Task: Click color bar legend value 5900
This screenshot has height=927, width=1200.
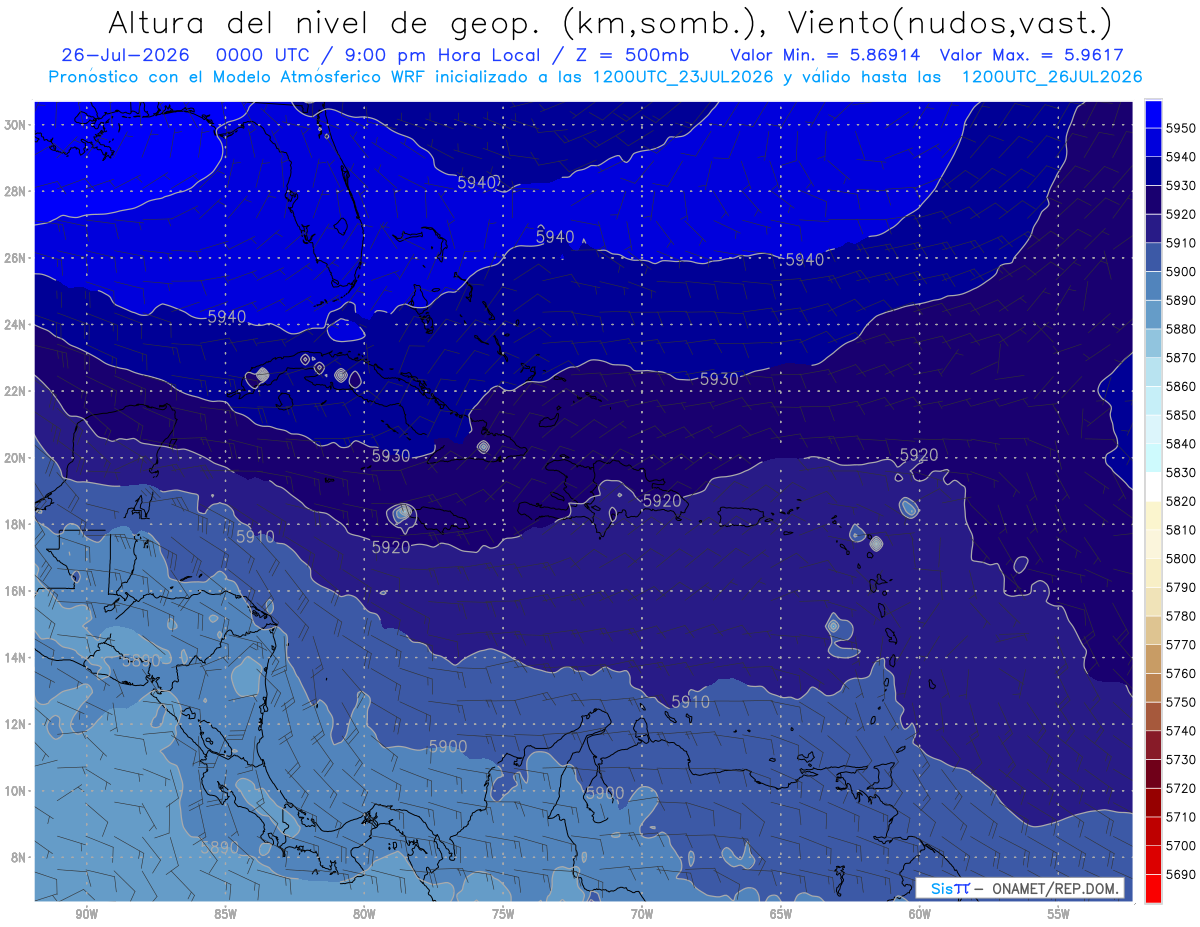Action: point(1181,272)
